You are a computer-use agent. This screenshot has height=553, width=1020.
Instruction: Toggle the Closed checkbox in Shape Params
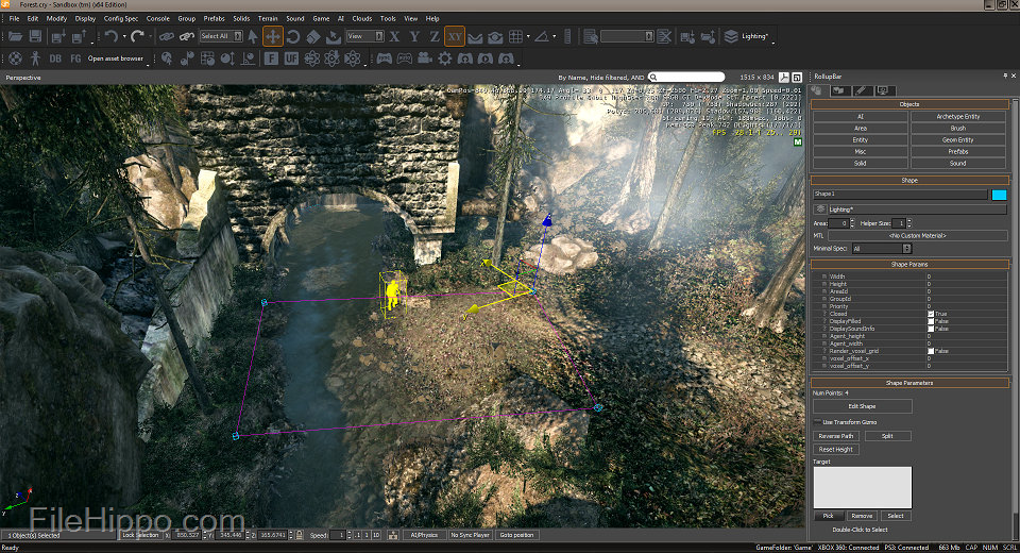point(931,313)
